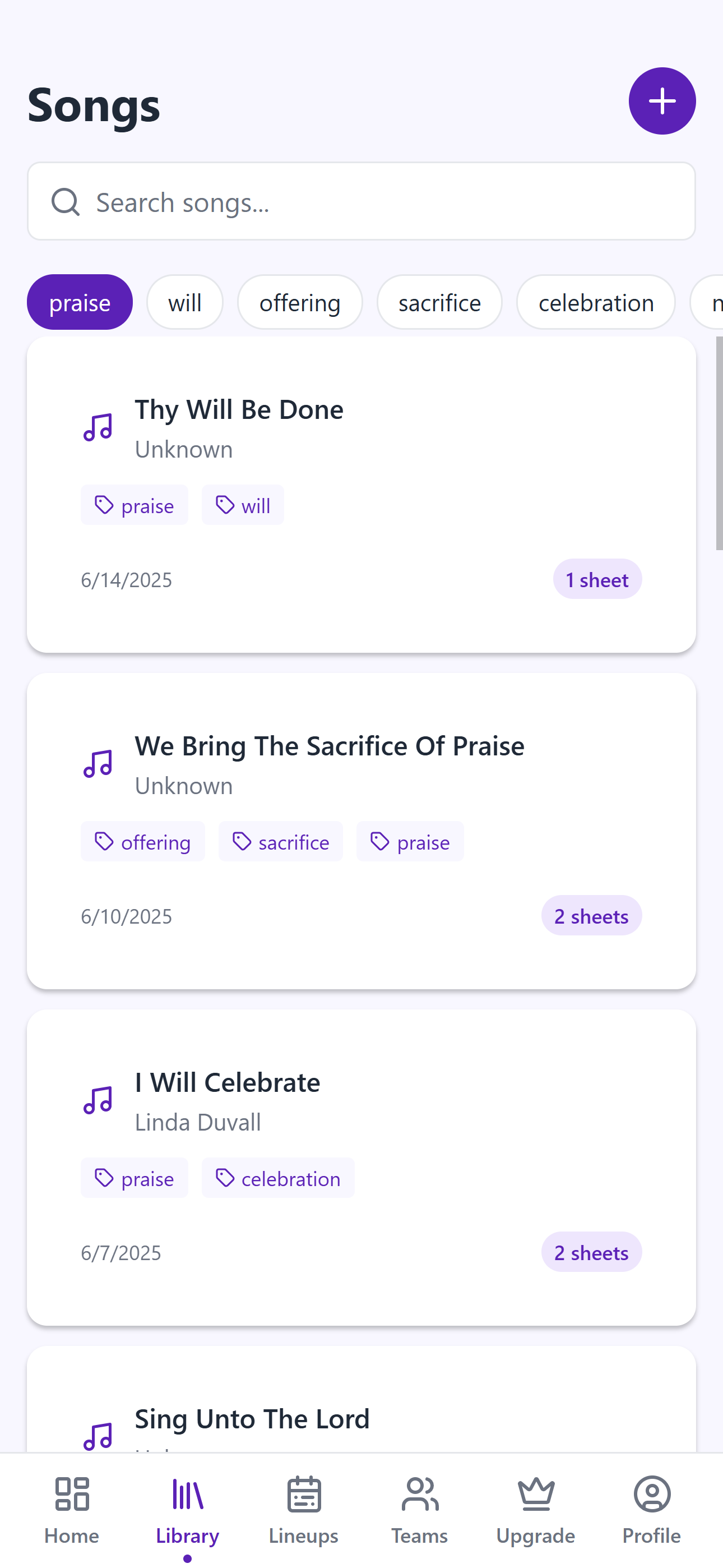Toggle the will filter chip
The height and width of the screenshot is (1568, 723).
coord(185,302)
